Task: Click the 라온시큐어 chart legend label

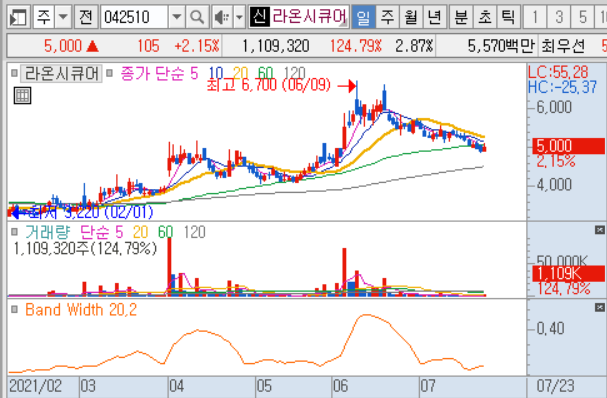Action: [x=61, y=73]
